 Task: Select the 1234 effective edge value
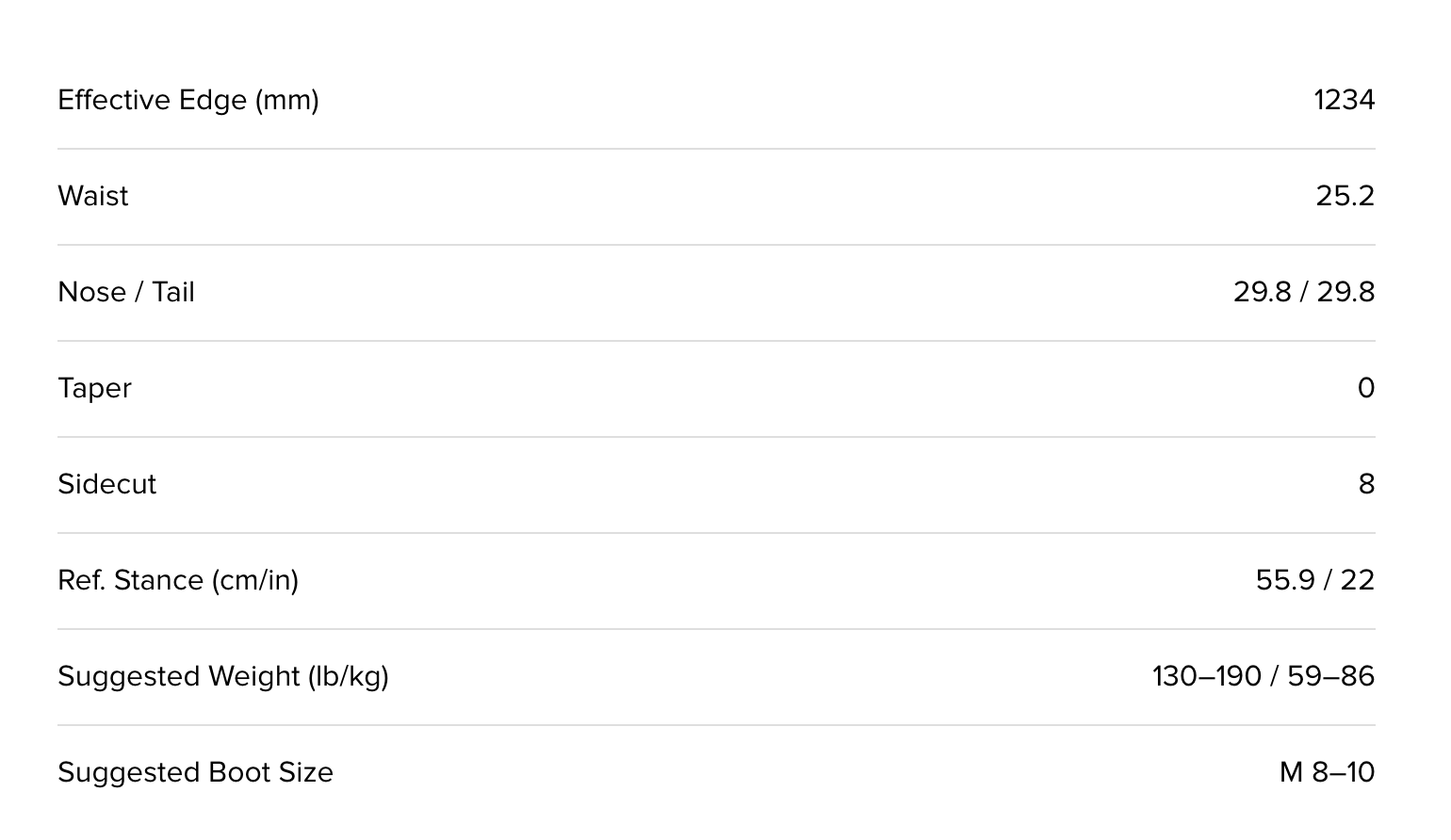(x=1344, y=100)
